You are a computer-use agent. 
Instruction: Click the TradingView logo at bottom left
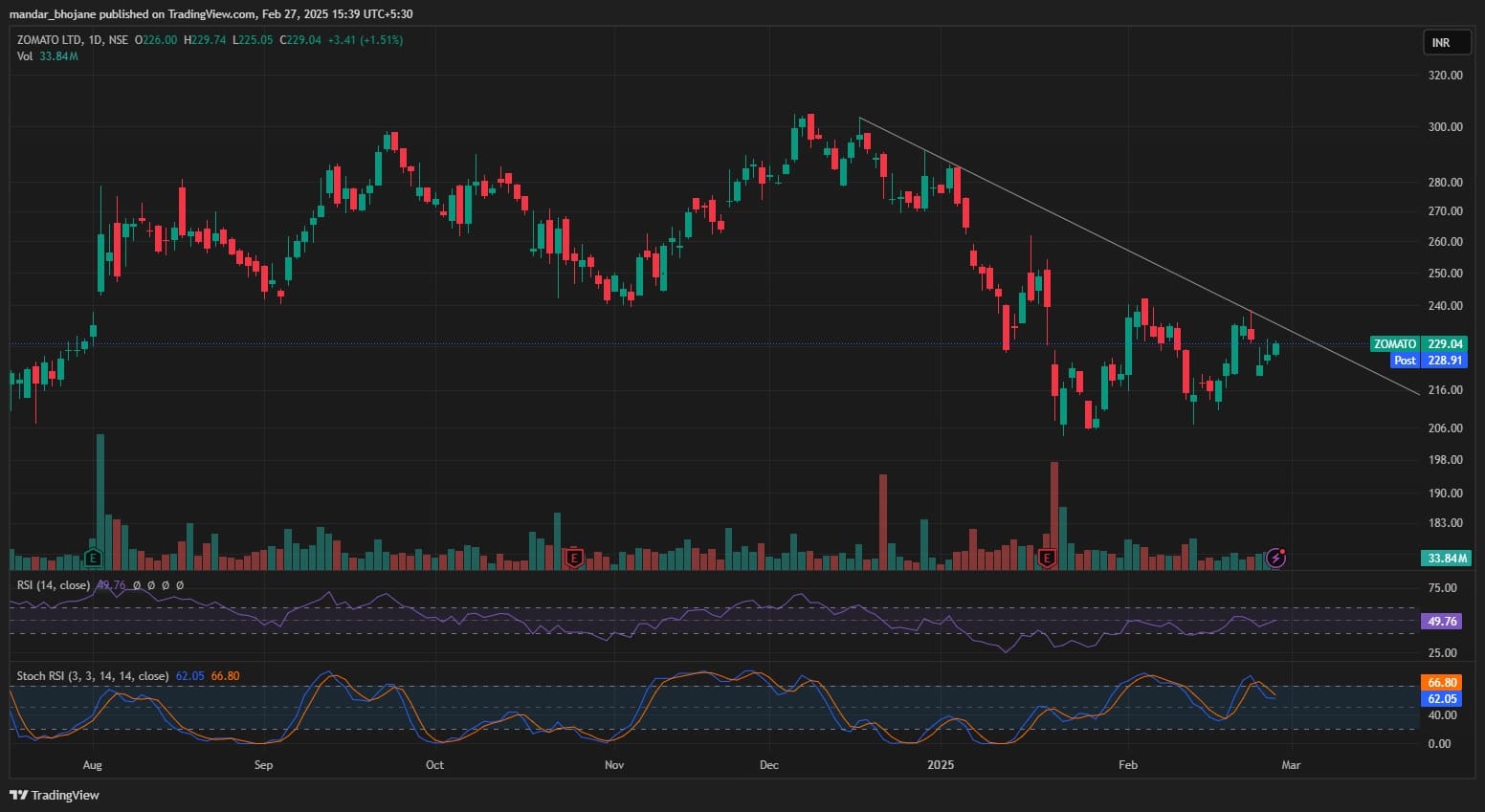click(55, 795)
